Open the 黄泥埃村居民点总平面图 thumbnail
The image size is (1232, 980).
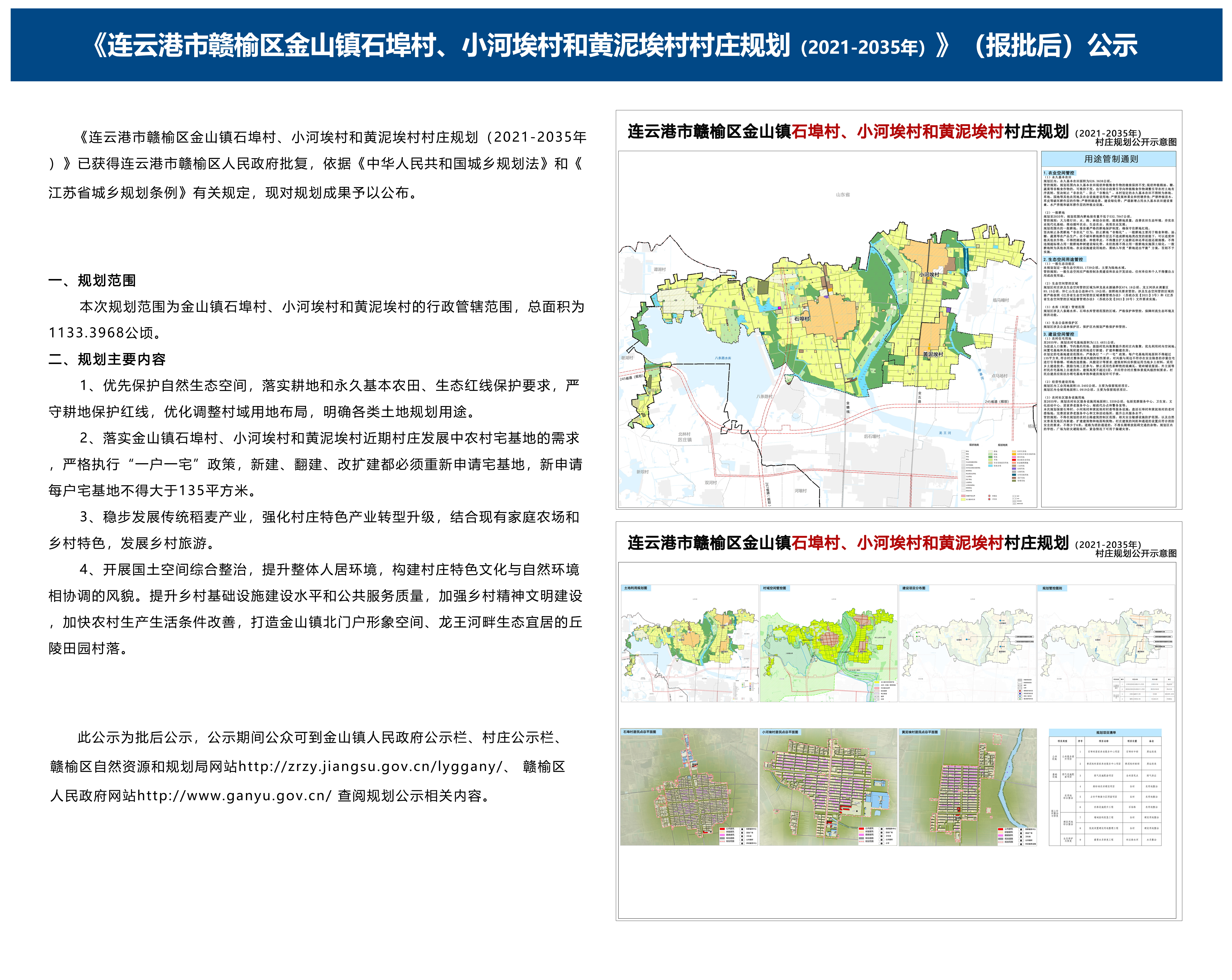pos(968,787)
